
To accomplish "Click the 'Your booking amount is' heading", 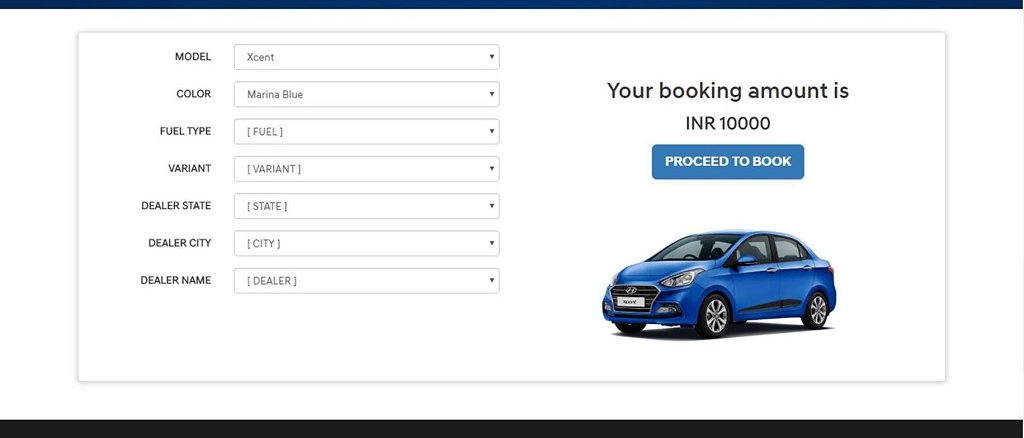I will (x=728, y=91).
